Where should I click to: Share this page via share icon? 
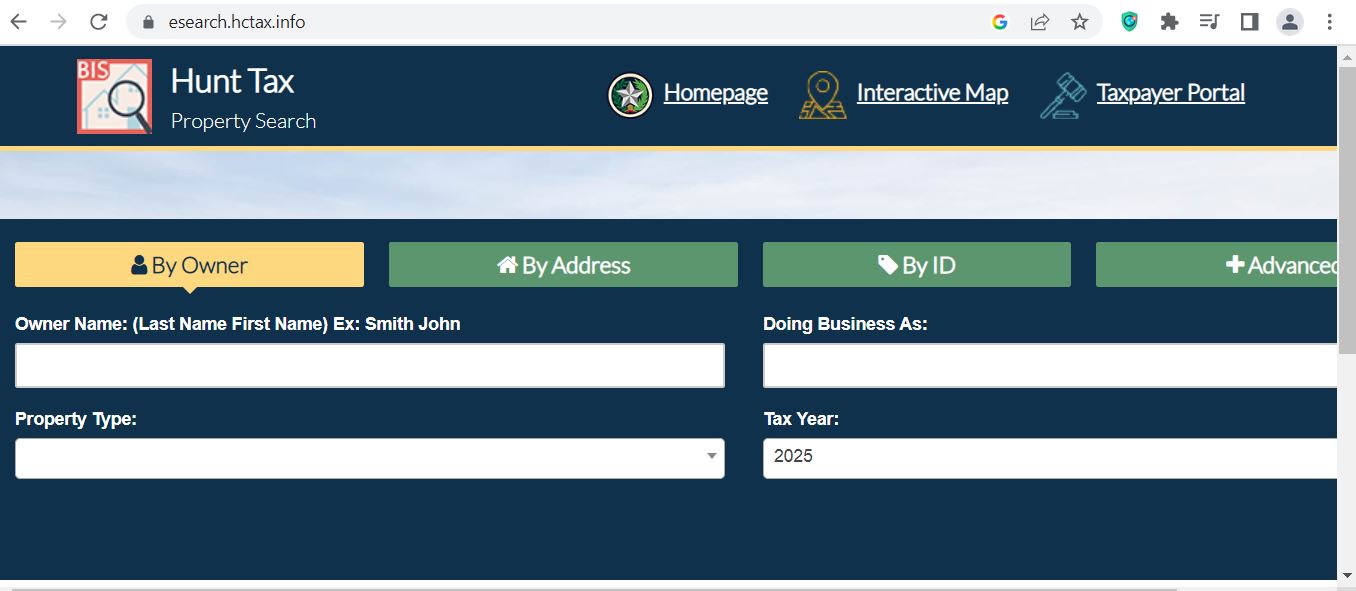click(x=1040, y=21)
